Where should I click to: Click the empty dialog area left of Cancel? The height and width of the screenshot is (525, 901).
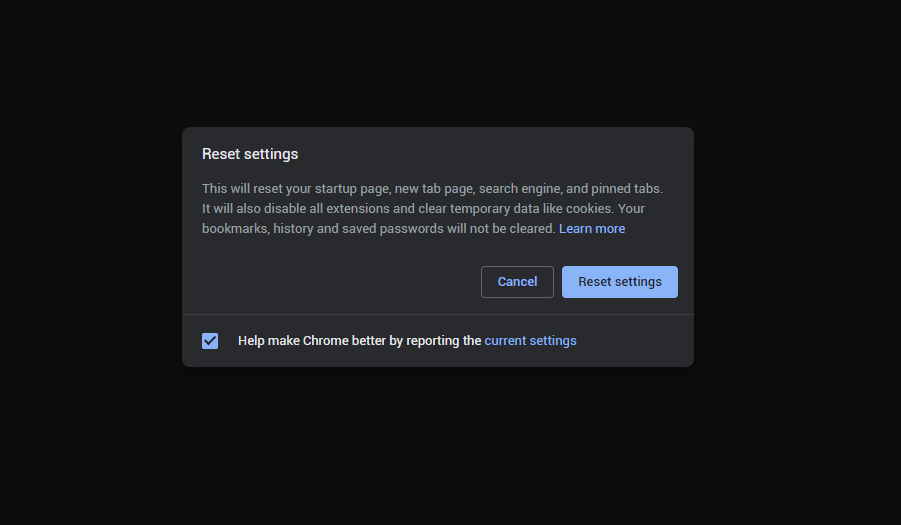(330, 282)
